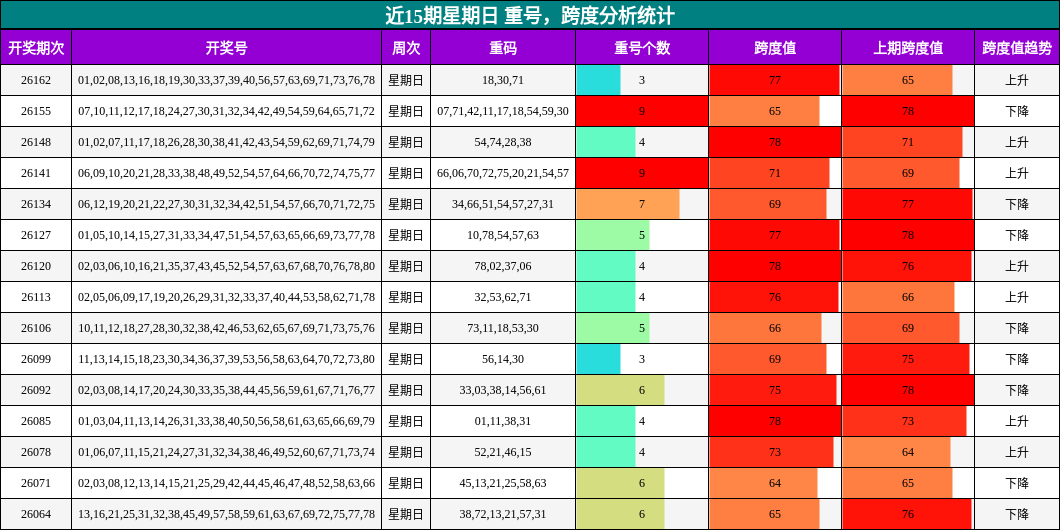Select orange 重号个数 bar in row 26134

[x=628, y=204]
